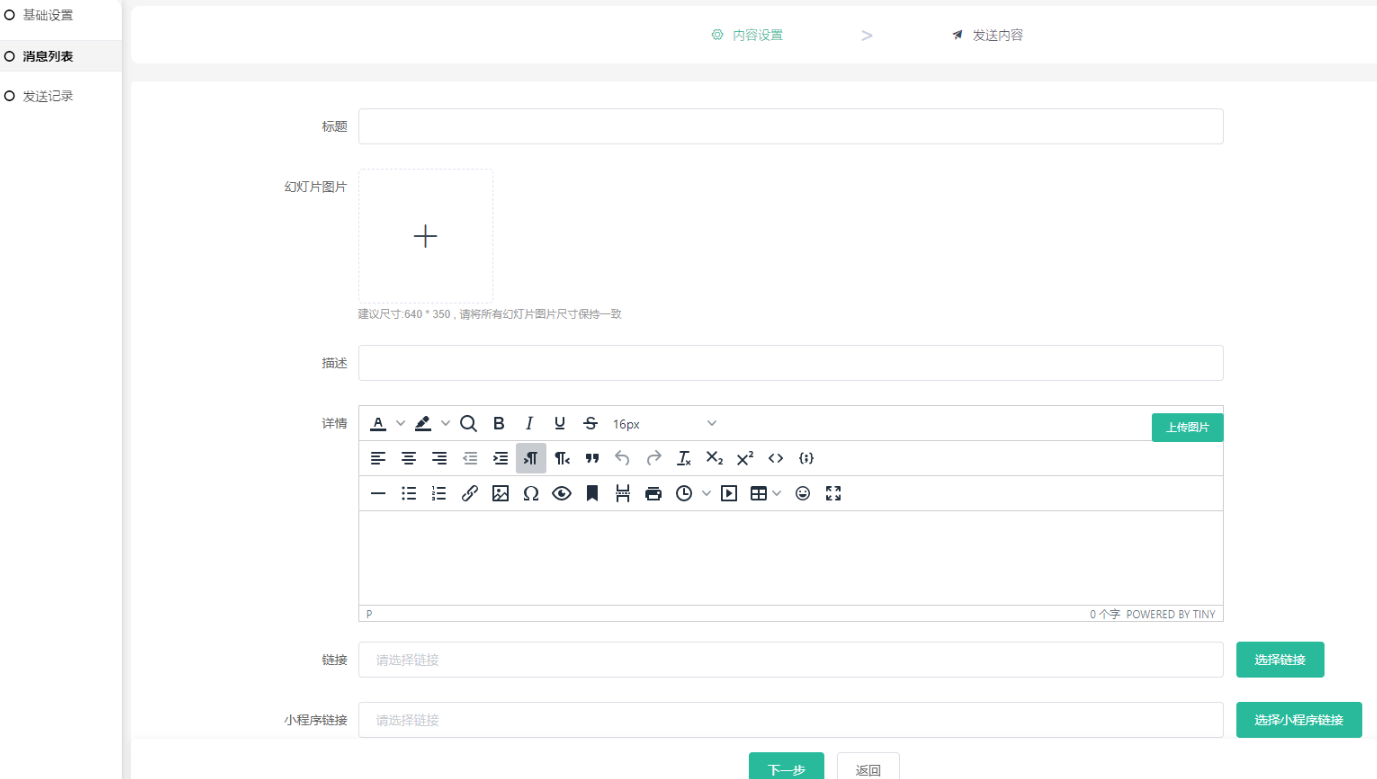This screenshot has width=1377, height=779.
Task: Expand the insert date/time dropdown arrow
Action: tap(706, 493)
